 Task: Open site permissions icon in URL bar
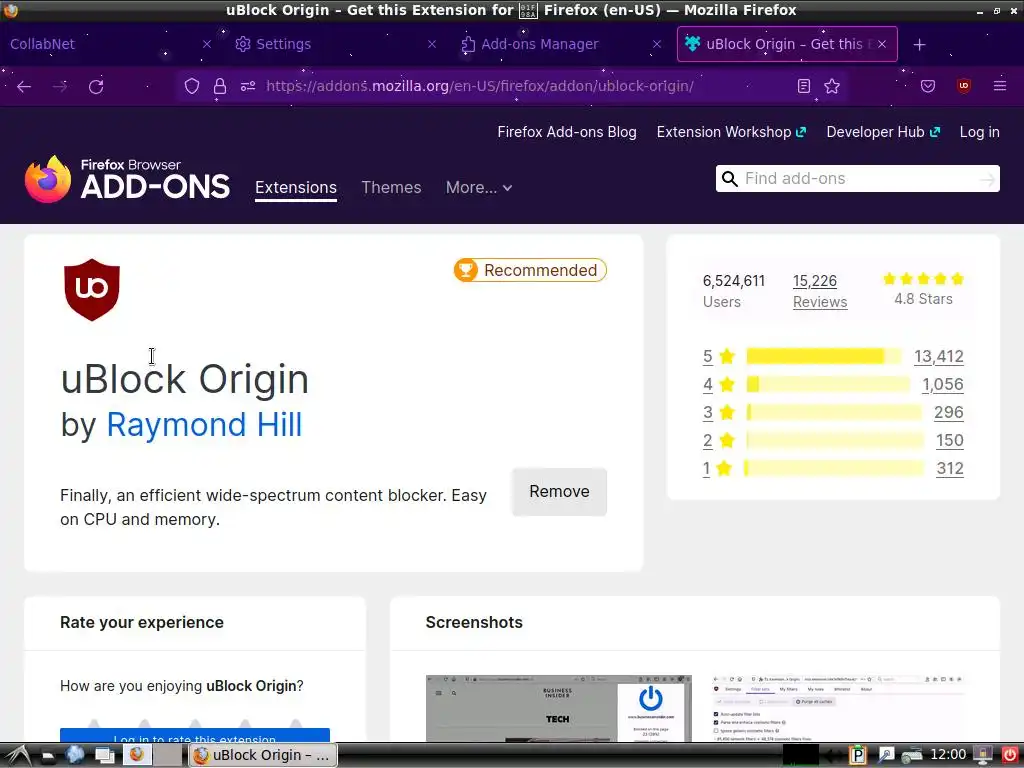248,86
